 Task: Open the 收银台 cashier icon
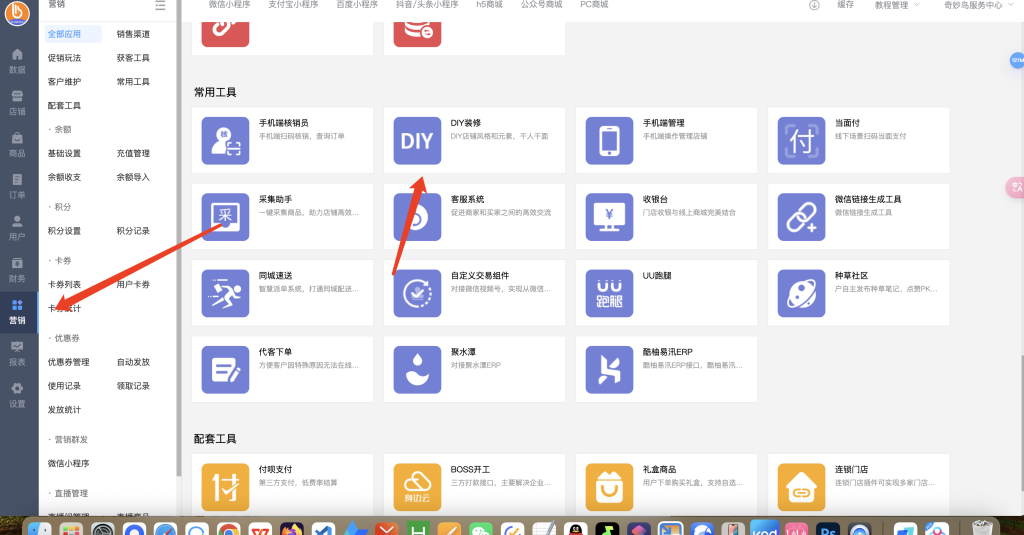(x=609, y=217)
